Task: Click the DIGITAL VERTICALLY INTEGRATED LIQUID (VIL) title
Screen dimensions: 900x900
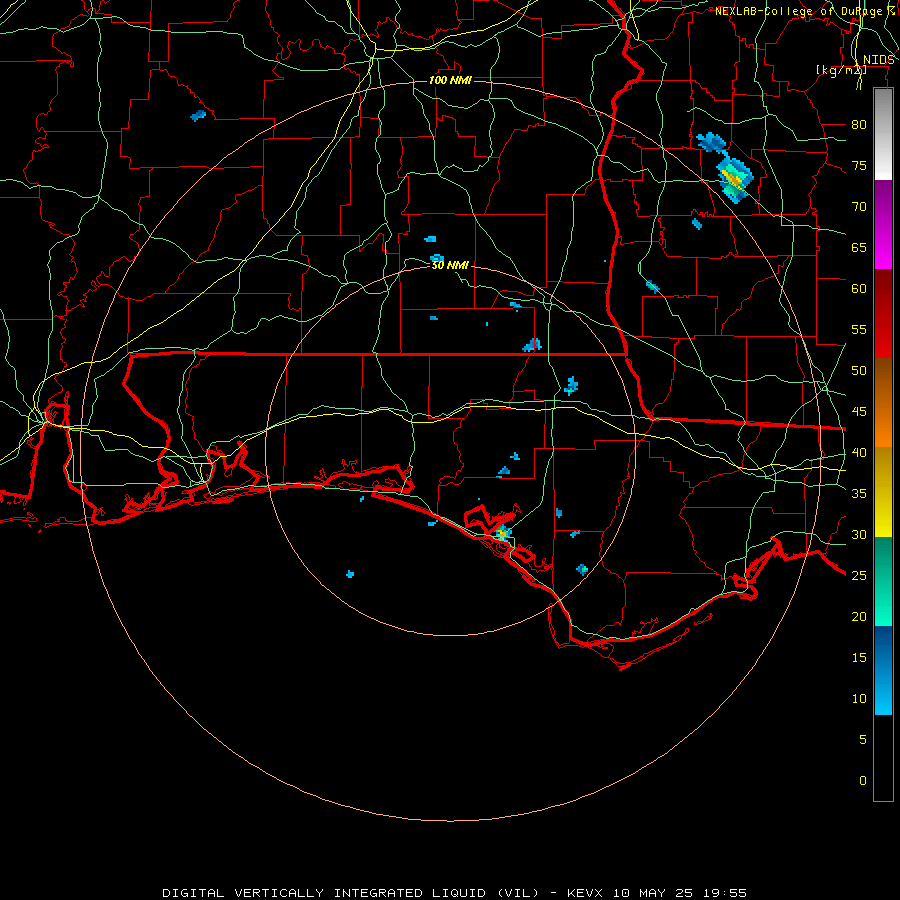Action: [x=350, y=893]
